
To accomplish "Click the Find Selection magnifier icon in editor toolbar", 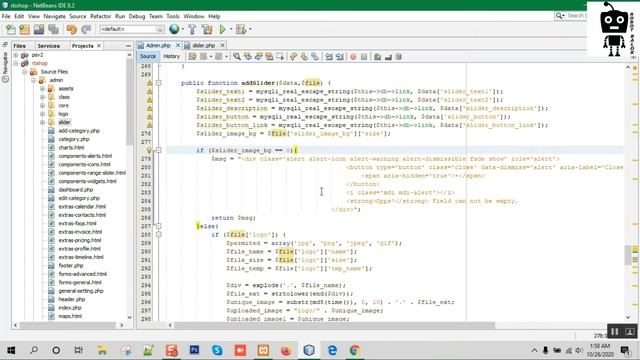I will 237,57.
